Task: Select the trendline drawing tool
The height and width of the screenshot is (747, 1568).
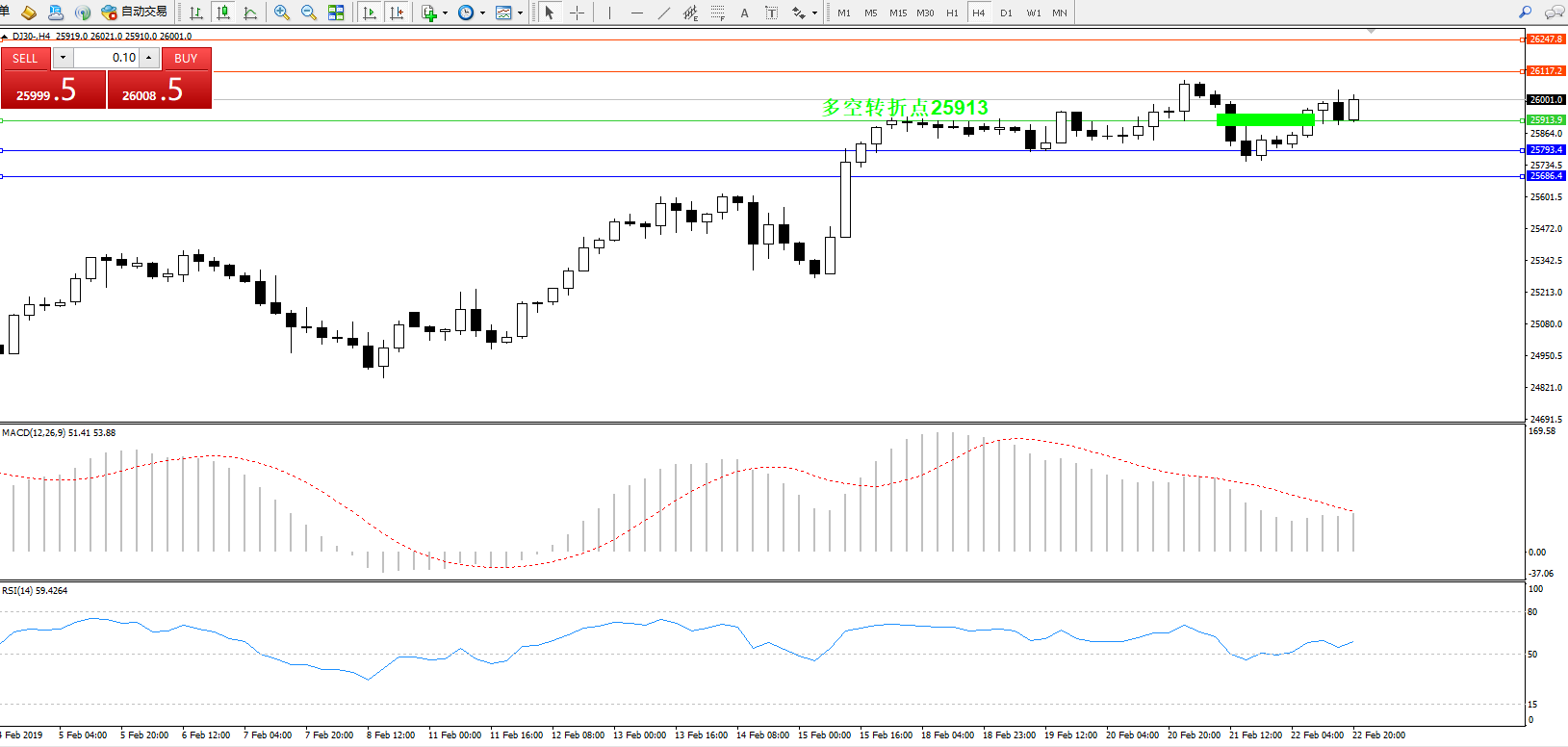Action: [x=663, y=13]
